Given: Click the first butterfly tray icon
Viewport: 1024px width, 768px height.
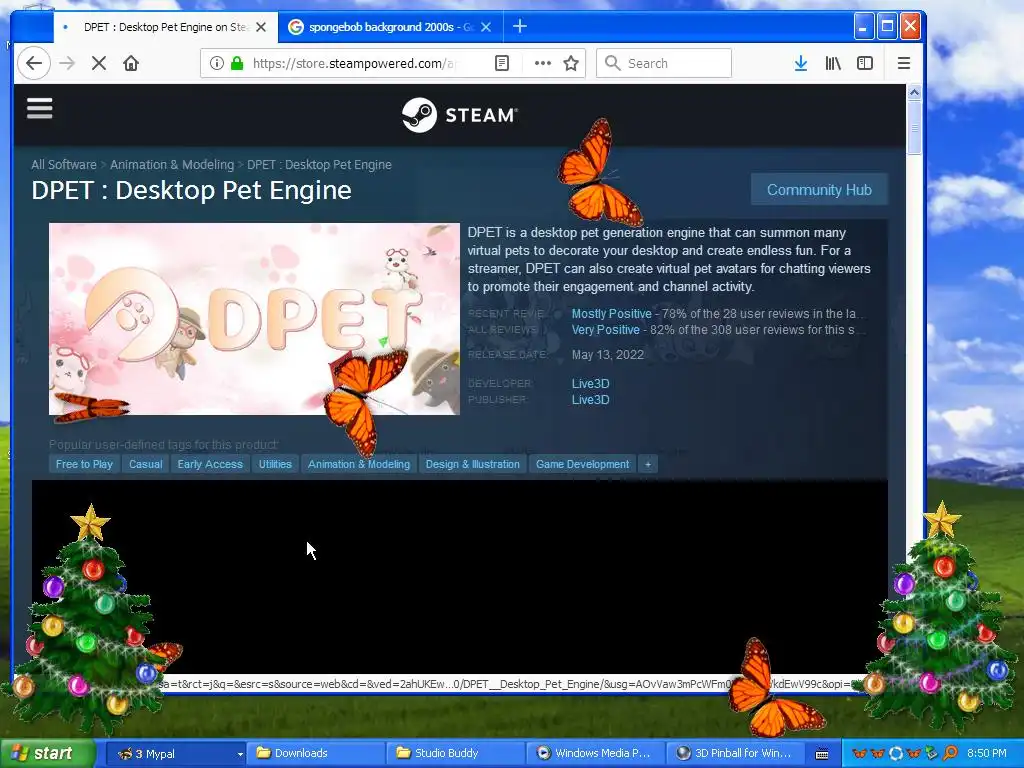Looking at the screenshot, I should pos(860,754).
